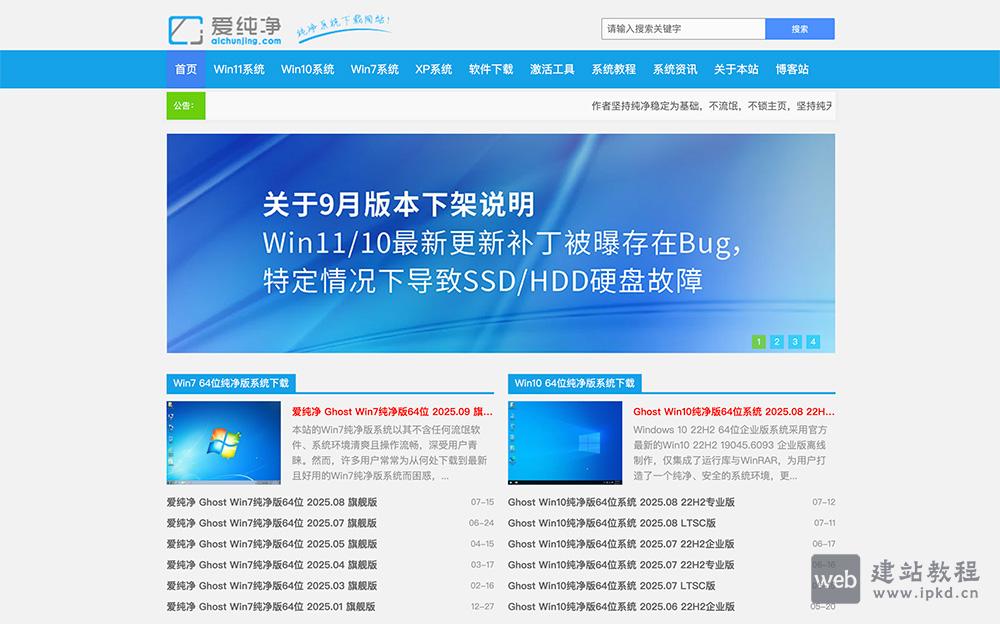Switch to banner slide 4
This screenshot has width=1000, height=624.
point(812,341)
